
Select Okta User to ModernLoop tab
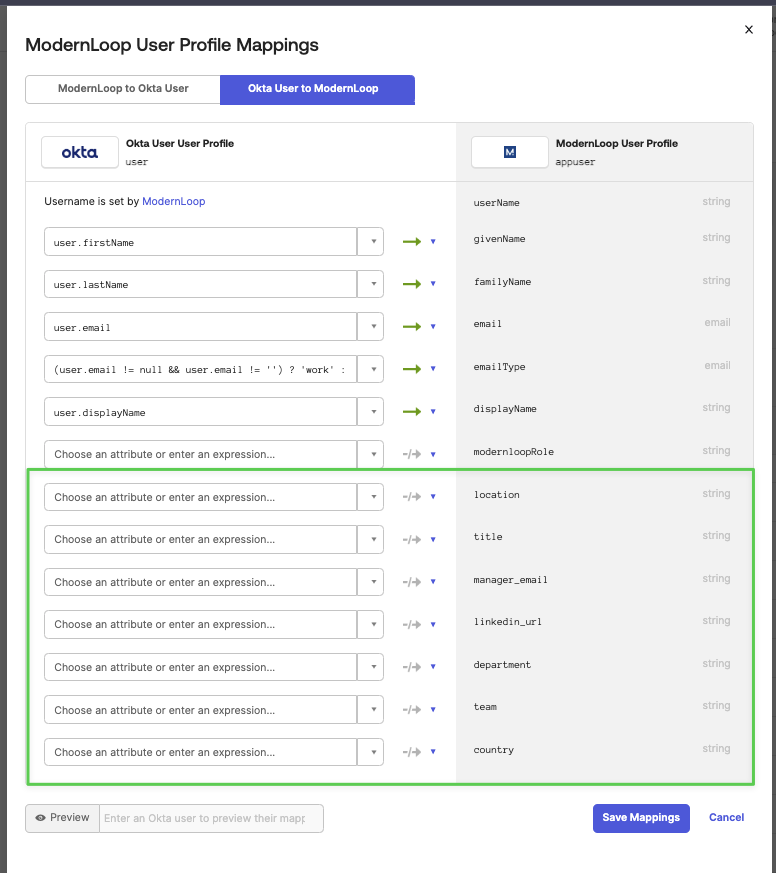317,90
